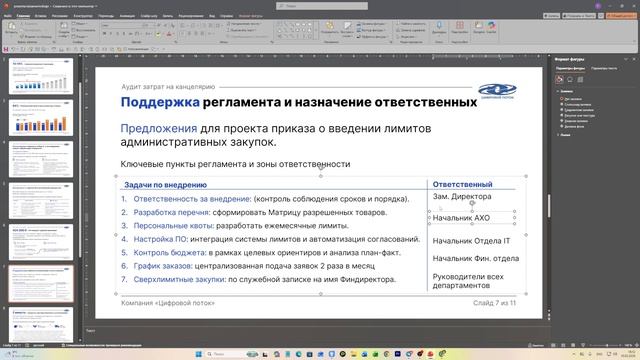The image size is (640, 360).
Task: Open Макет (Layout) dropdown
Action: (80, 24)
